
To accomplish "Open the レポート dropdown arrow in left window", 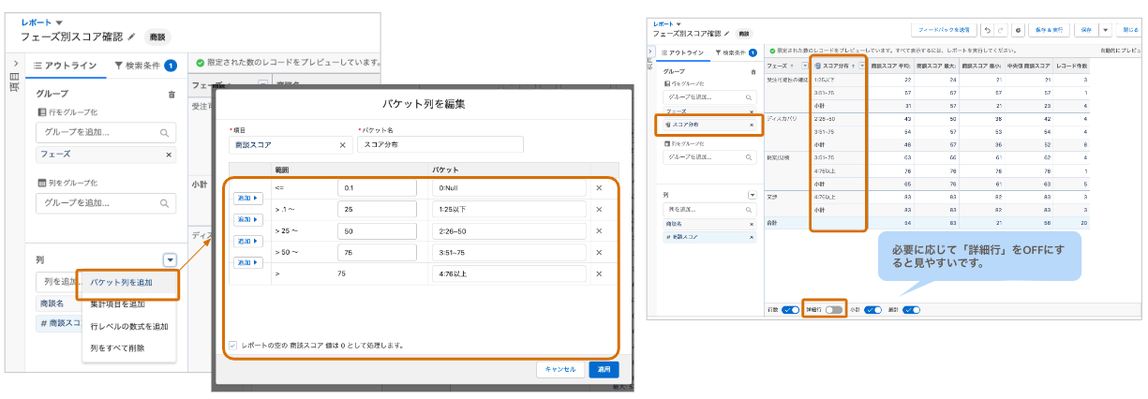I will [x=59, y=23].
